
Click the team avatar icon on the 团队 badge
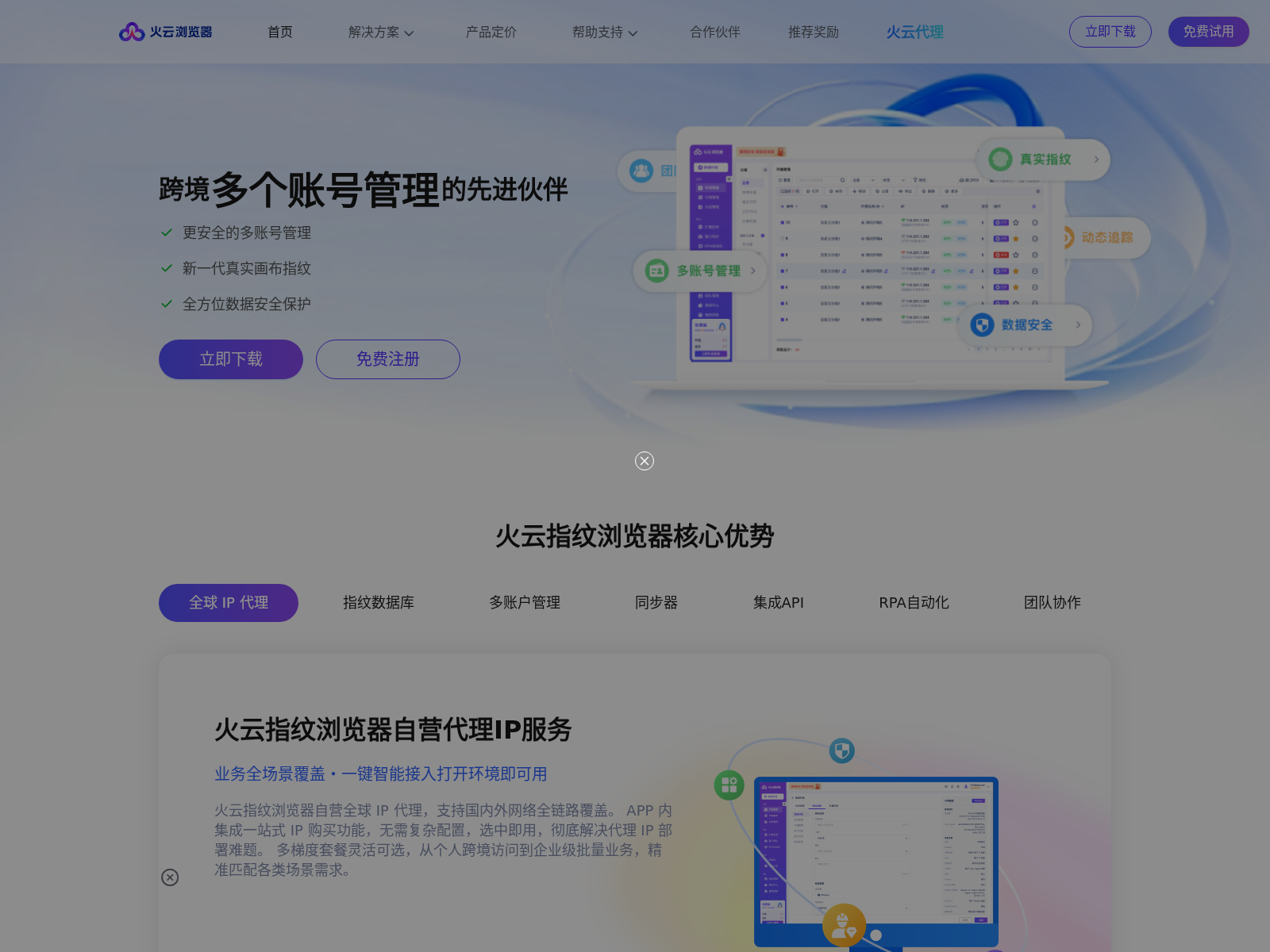point(641,171)
